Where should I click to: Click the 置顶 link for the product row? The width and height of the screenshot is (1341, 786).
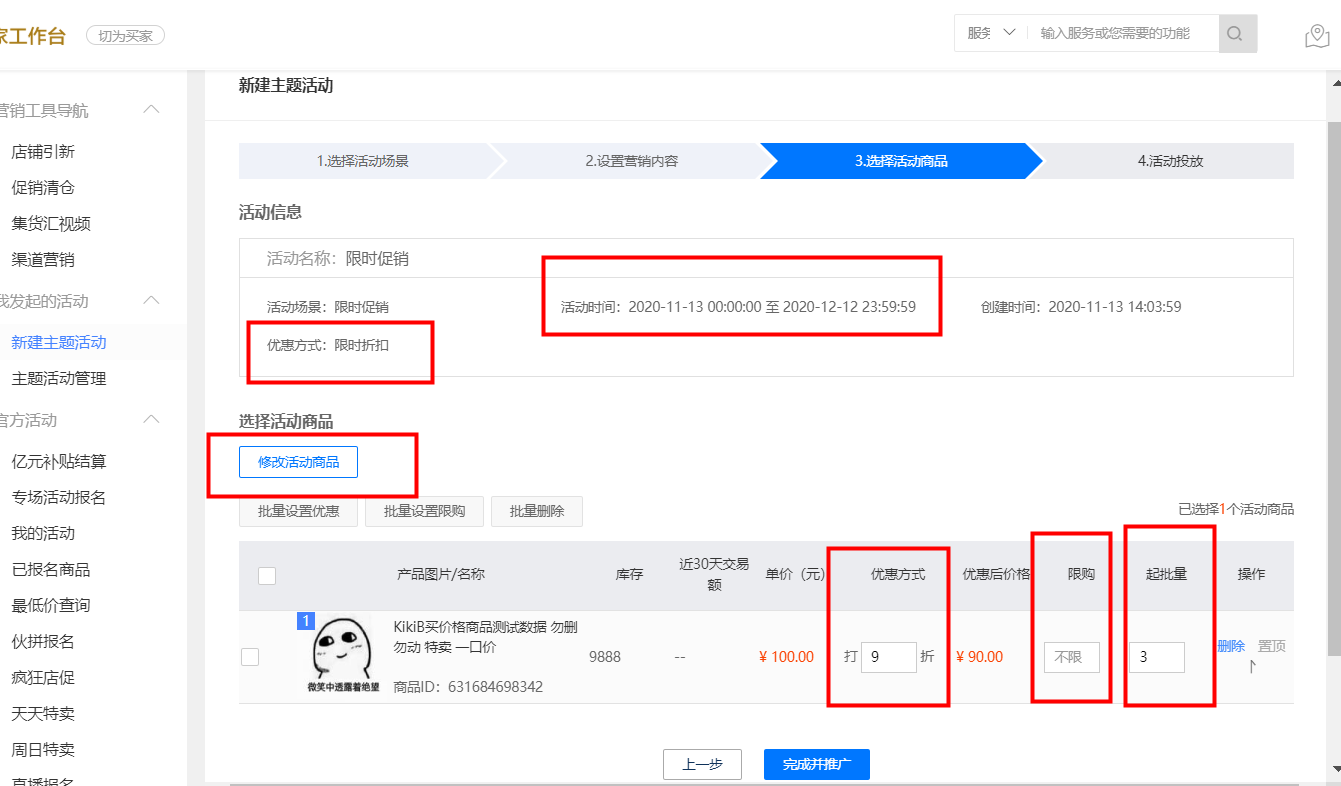coord(1270,646)
